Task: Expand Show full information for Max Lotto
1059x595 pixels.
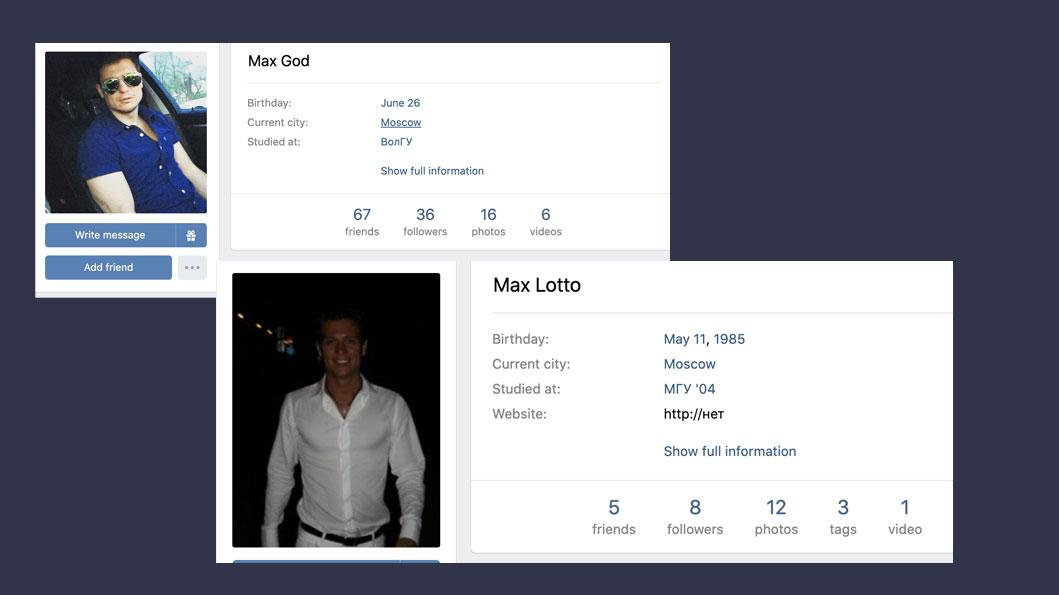Action: [729, 451]
